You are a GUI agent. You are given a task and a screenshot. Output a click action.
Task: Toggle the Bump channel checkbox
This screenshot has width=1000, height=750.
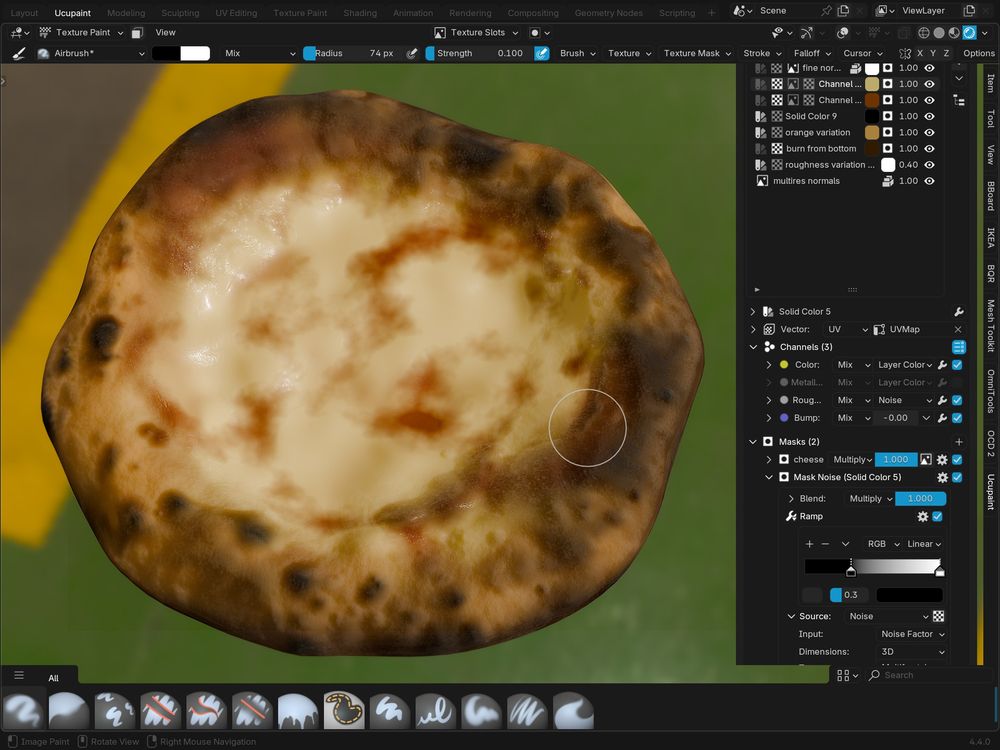[957, 418]
